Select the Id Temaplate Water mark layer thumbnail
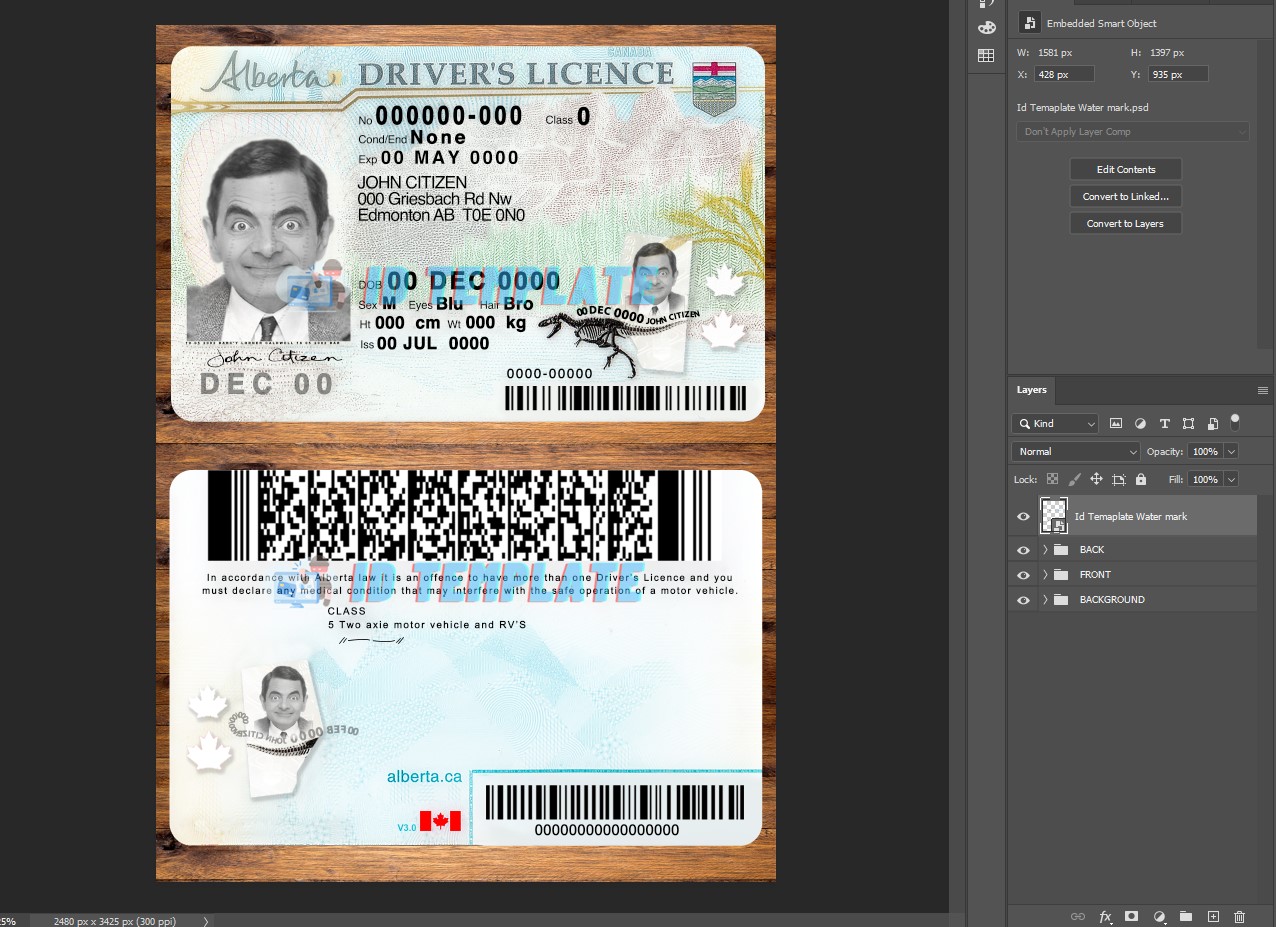Screen dimensions: 1276x927 pyautogui.click(x=1054, y=516)
